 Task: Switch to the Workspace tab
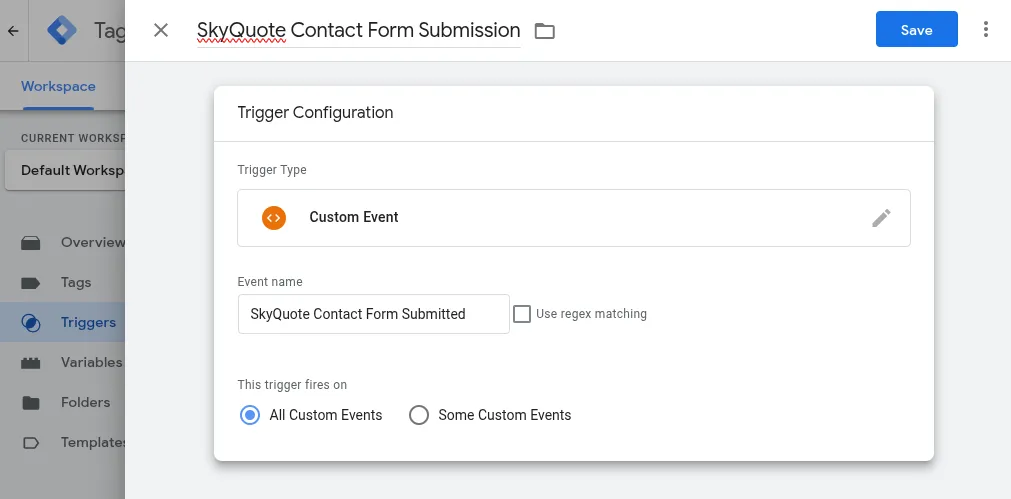pos(58,86)
